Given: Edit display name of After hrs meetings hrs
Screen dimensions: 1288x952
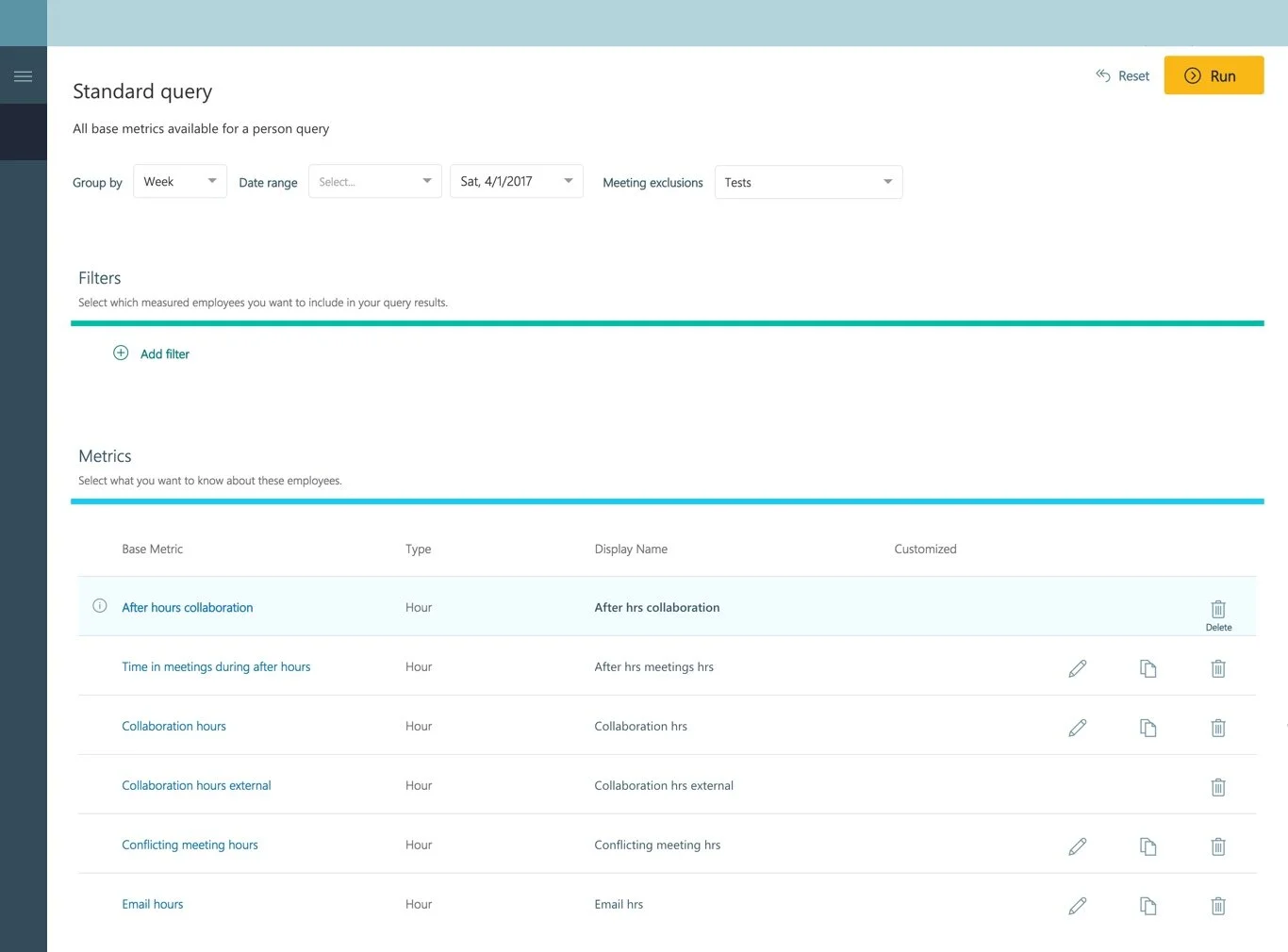Looking at the screenshot, I should point(1078,668).
